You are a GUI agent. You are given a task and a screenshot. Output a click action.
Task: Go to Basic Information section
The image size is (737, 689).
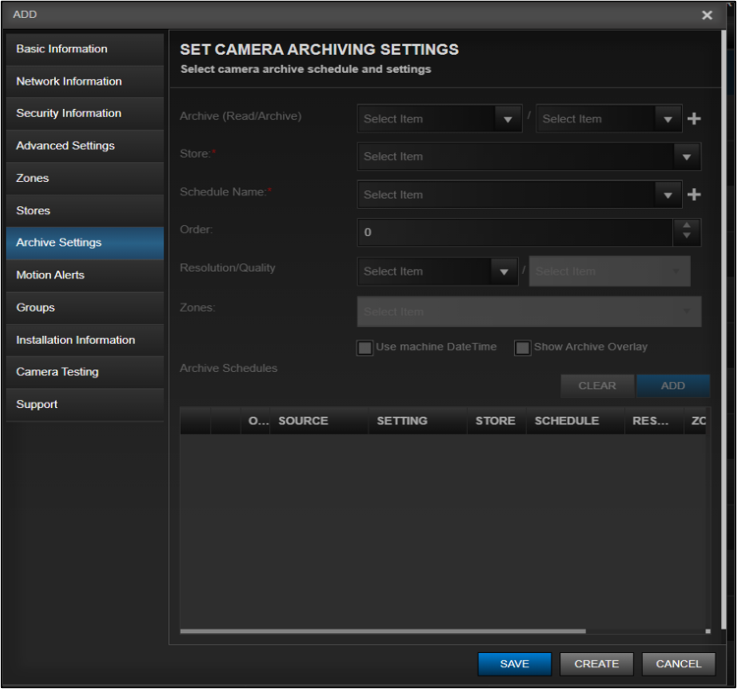point(85,49)
